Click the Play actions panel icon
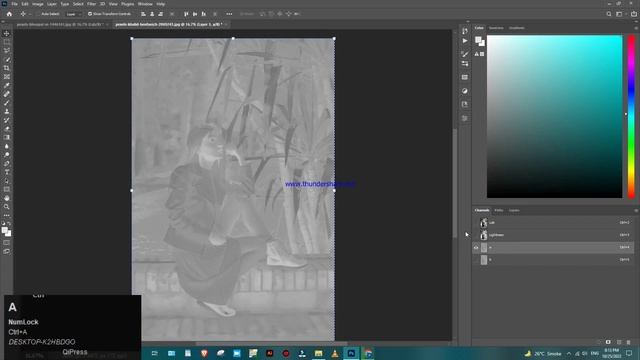 [x=465, y=41]
